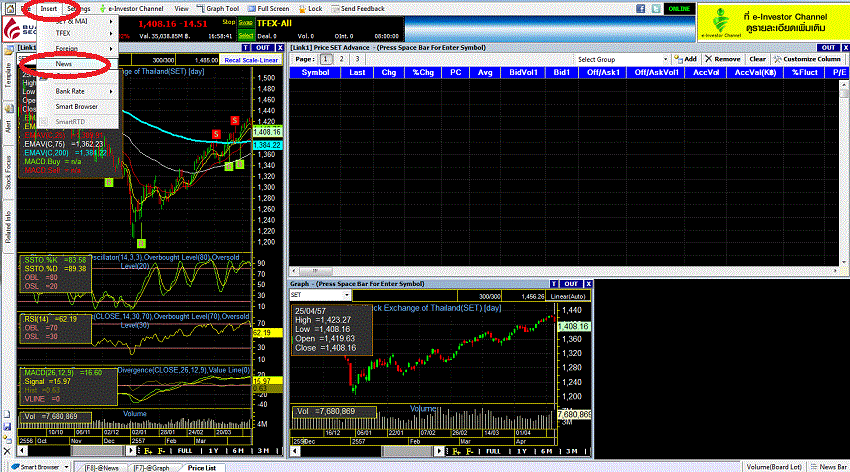
Task: Click the F- zoom icon on the lower graph
Action: click(x=469, y=451)
